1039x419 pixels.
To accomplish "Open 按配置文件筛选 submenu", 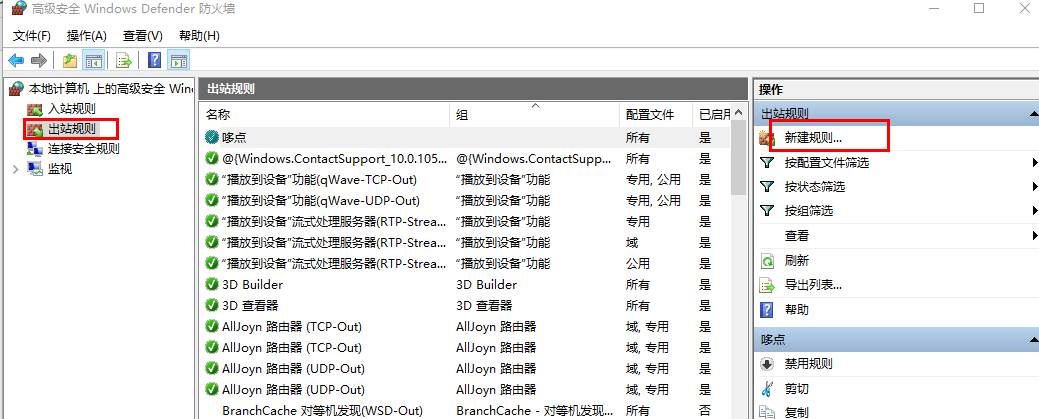I will 896,162.
